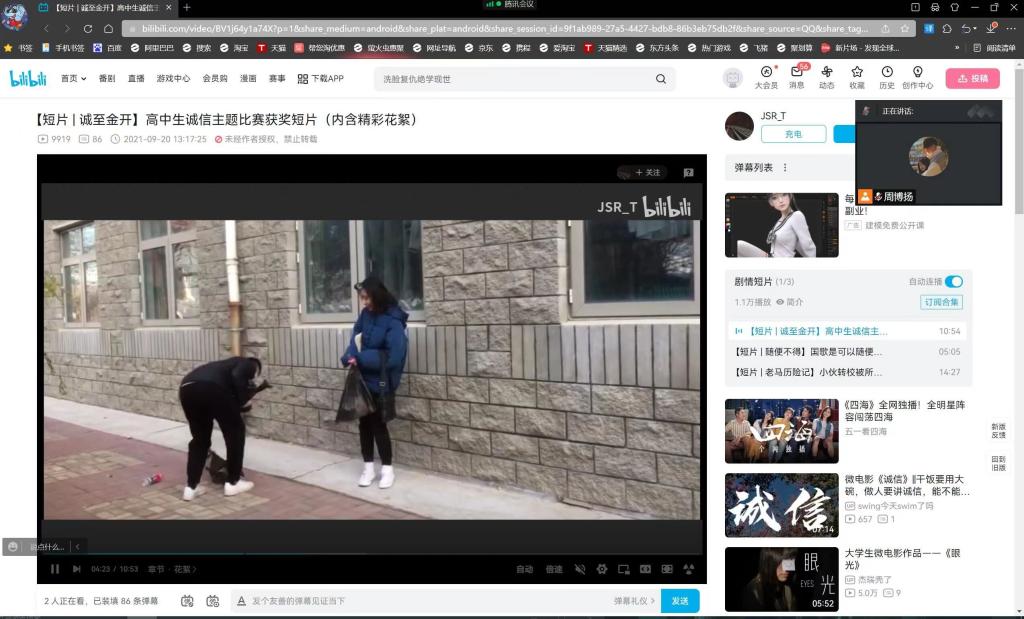Viewport: 1024px width, 619px height.
Task: Click the 消息 messages envelope icon
Action: (x=797, y=73)
